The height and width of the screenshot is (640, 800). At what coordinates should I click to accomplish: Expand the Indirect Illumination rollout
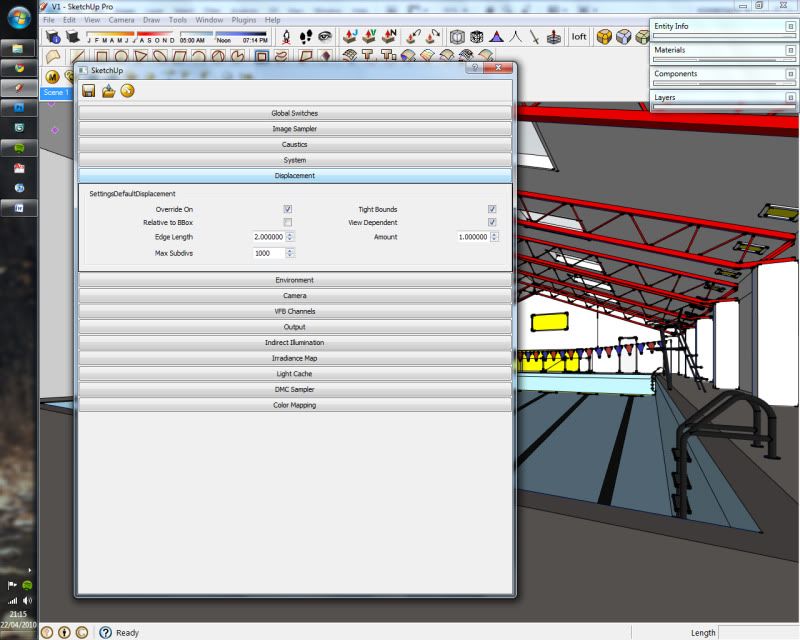click(295, 342)
